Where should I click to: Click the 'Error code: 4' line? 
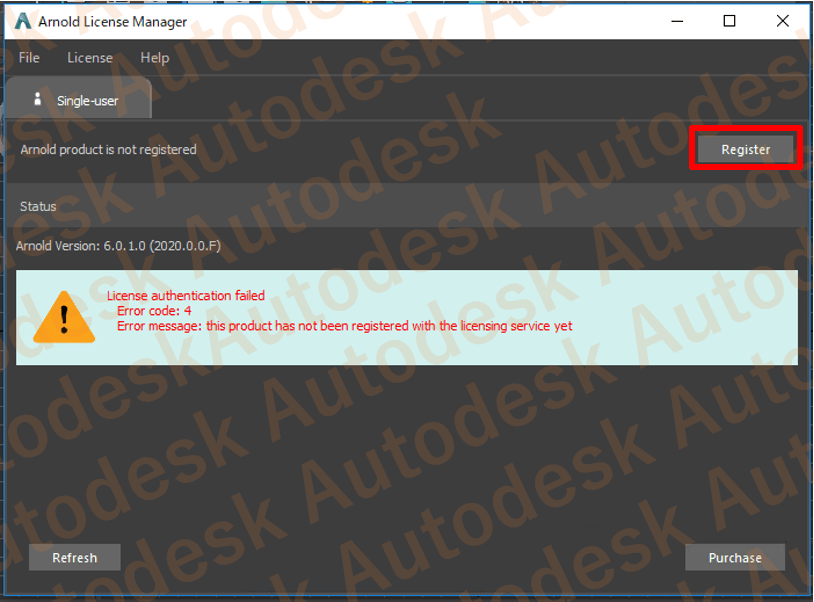click(x=154, y=311)
